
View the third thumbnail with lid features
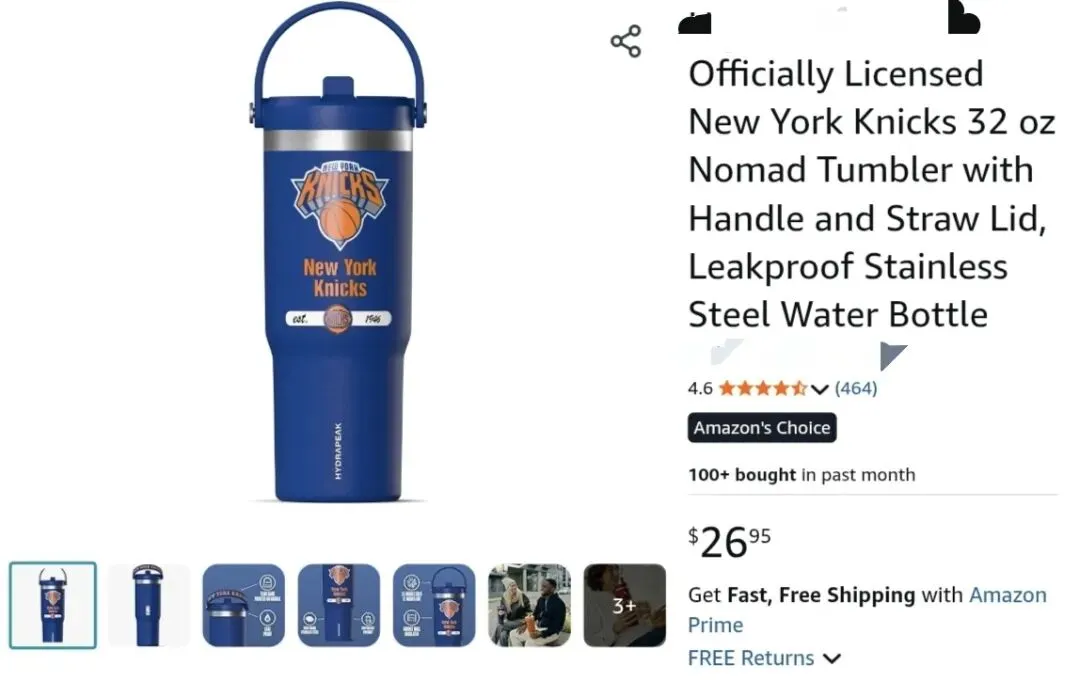[243, 605]
